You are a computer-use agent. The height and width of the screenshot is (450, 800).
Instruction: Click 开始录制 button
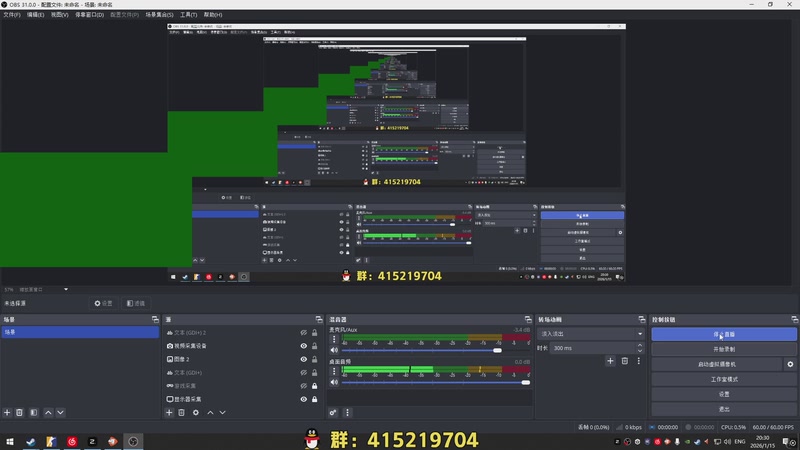[x=724, y=349]
